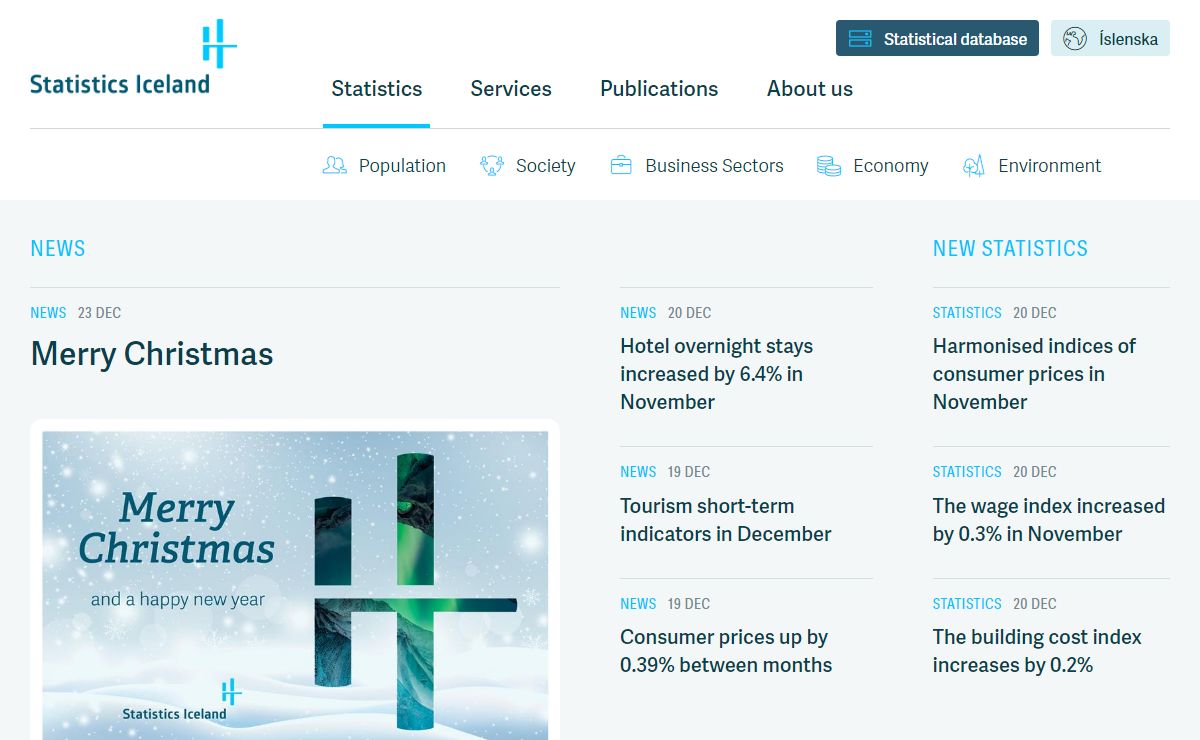1200x740 pixels.
Task: Click the Business Sectors briefcase icon
Action: (621, 166)
